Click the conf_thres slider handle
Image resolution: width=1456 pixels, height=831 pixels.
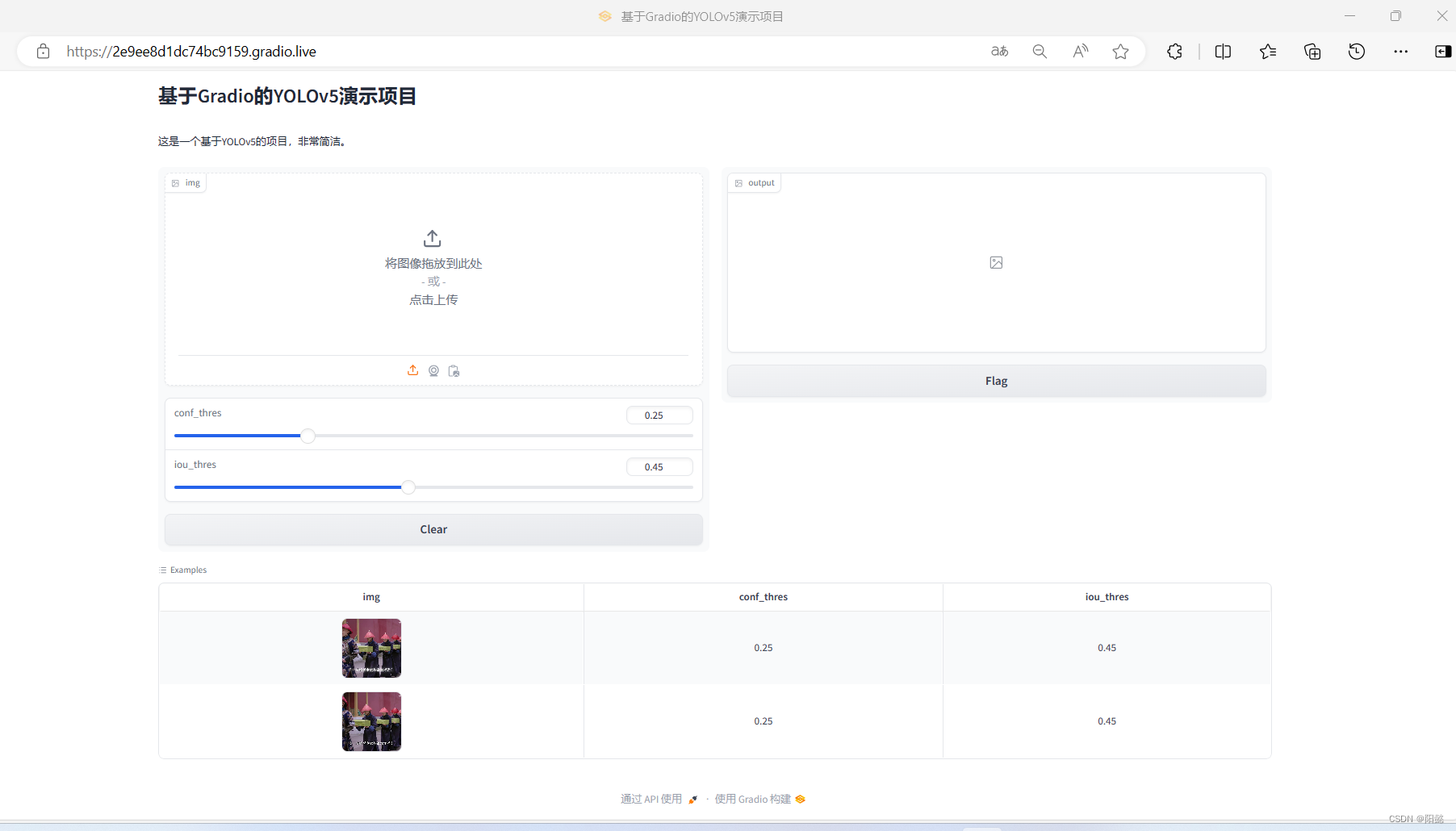tap(308, 436)
